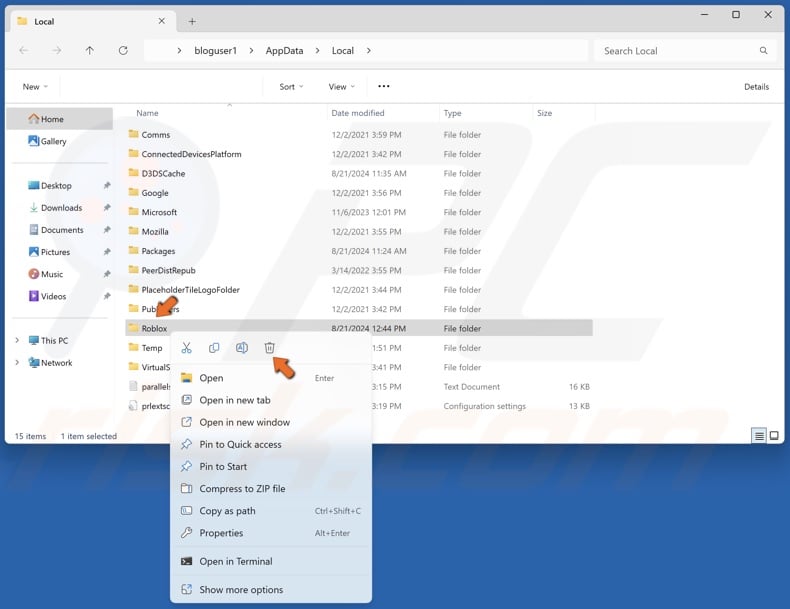Viewport: 790px width, 609px height.
Task: Open the three-dots See more menu
Action: click(x=384, y=86)
